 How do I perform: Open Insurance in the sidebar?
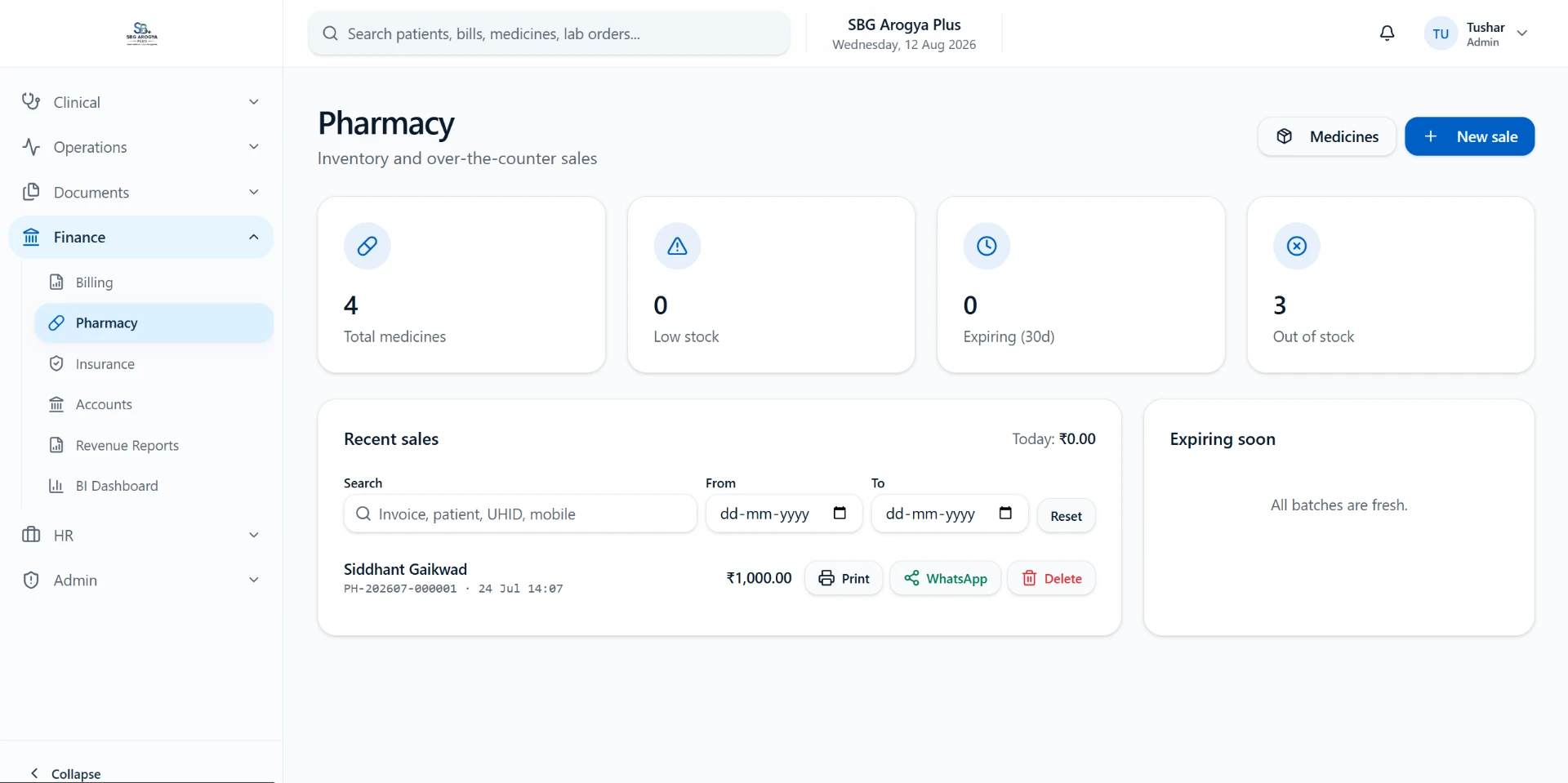click(x=154, y=364)
